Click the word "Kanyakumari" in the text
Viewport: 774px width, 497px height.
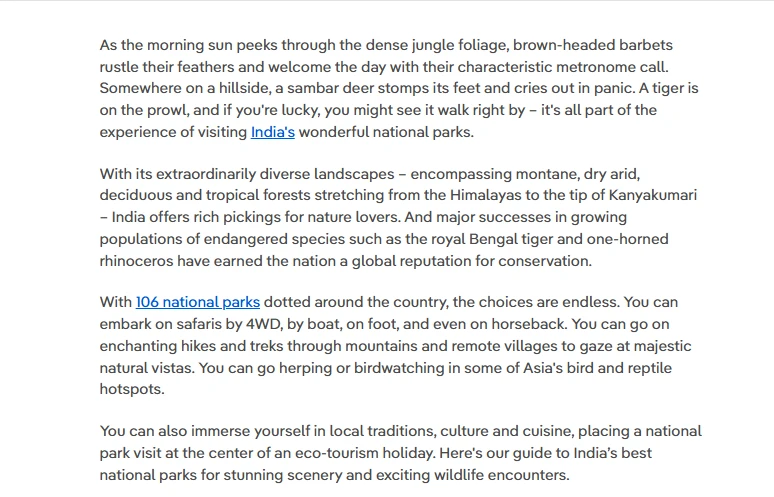point(653,195)
